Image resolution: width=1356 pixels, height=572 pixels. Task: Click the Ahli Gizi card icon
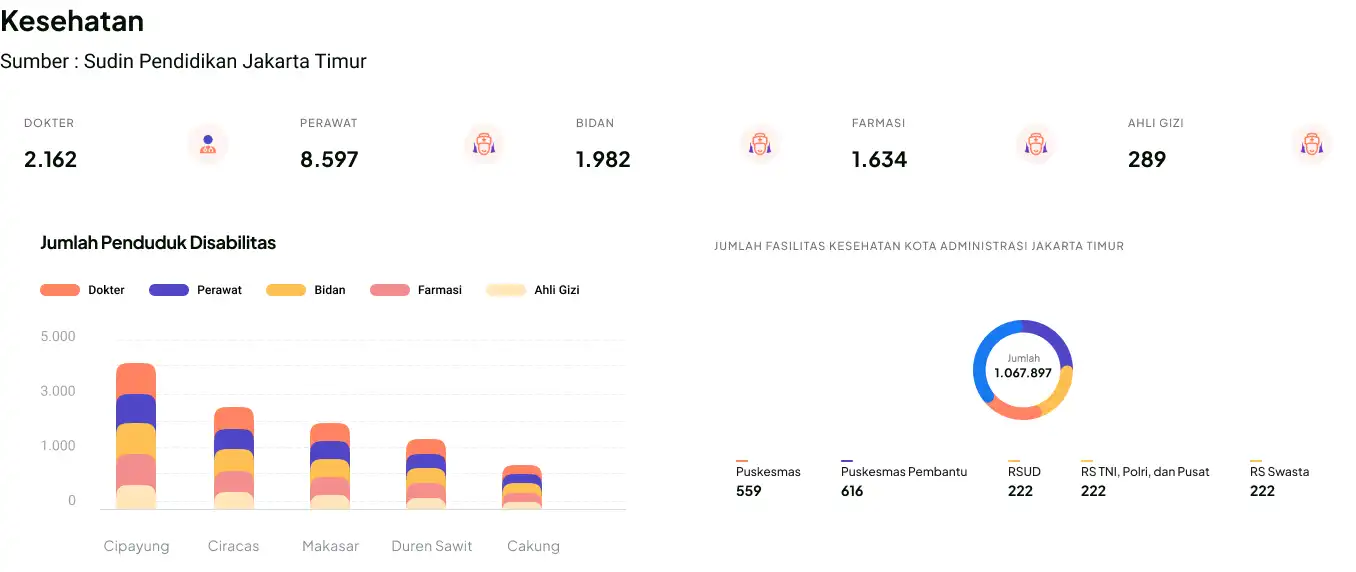pyautogui.click(x=1311, y=144)
